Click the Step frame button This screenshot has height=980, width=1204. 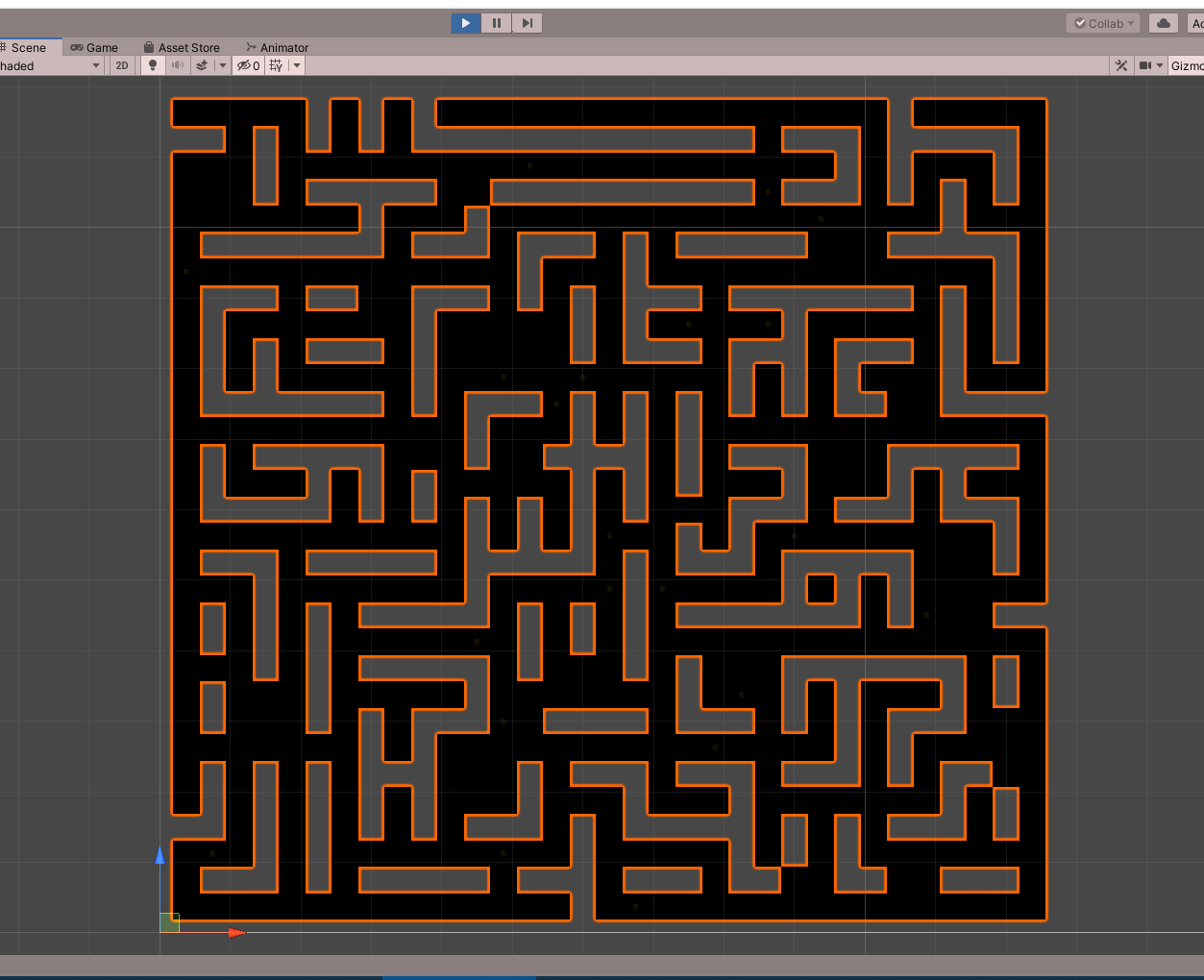(528, 23)
